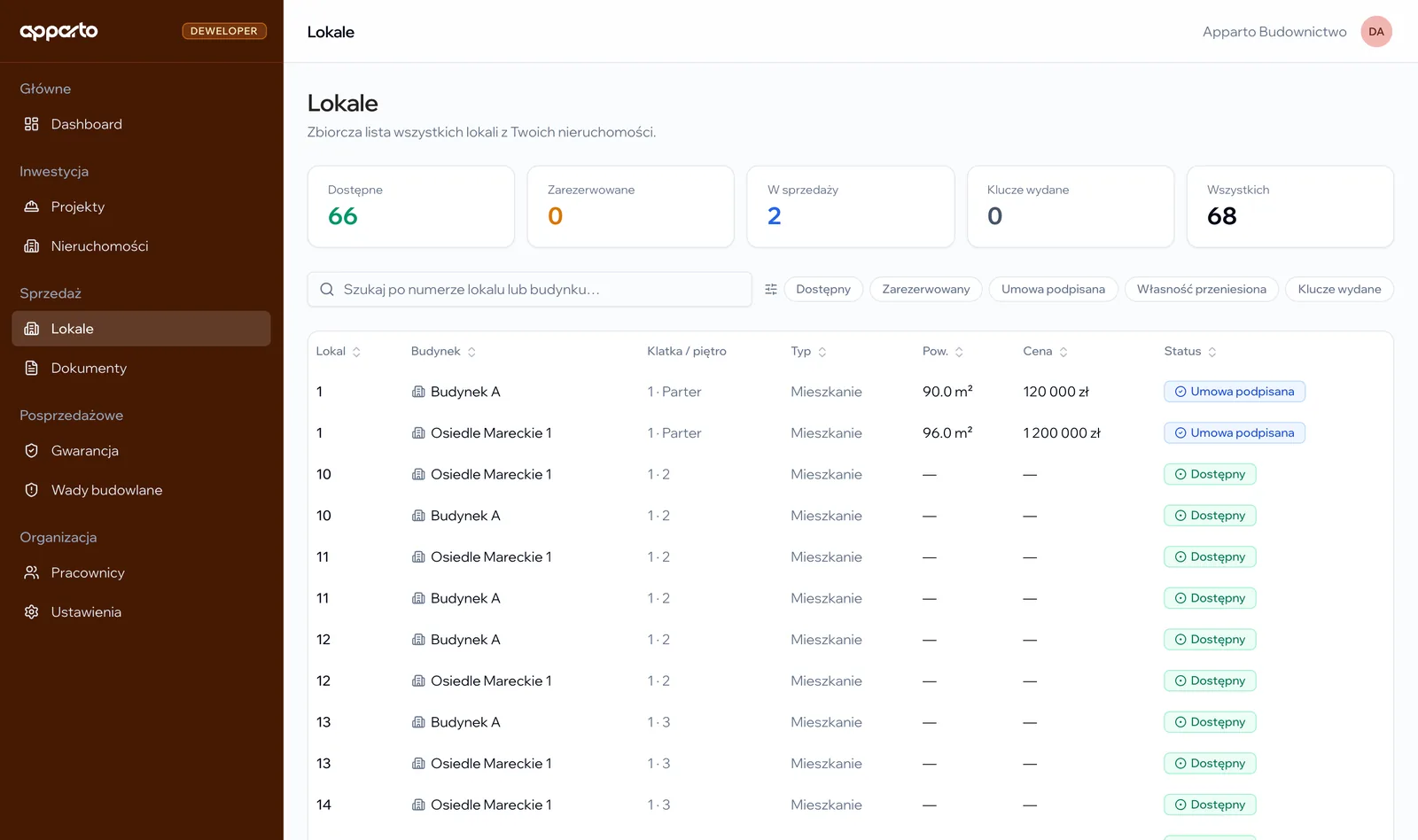This screenshot has height=840, width=1418.
Task: Toggle the Dostępny filter chip
Action: click(823, 289)
